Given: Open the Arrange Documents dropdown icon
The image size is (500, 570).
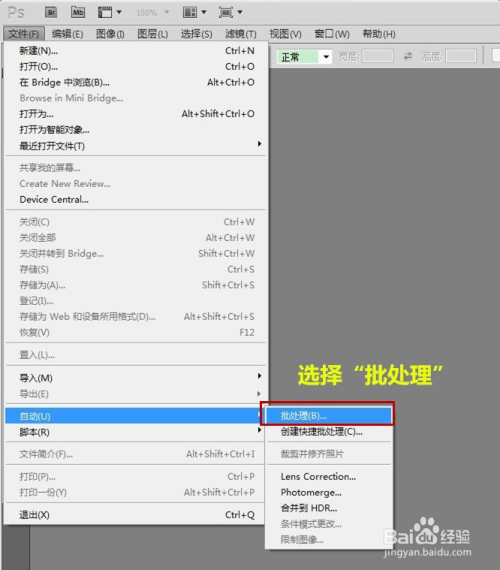Looking at the screenshot, I should point(195,12).
